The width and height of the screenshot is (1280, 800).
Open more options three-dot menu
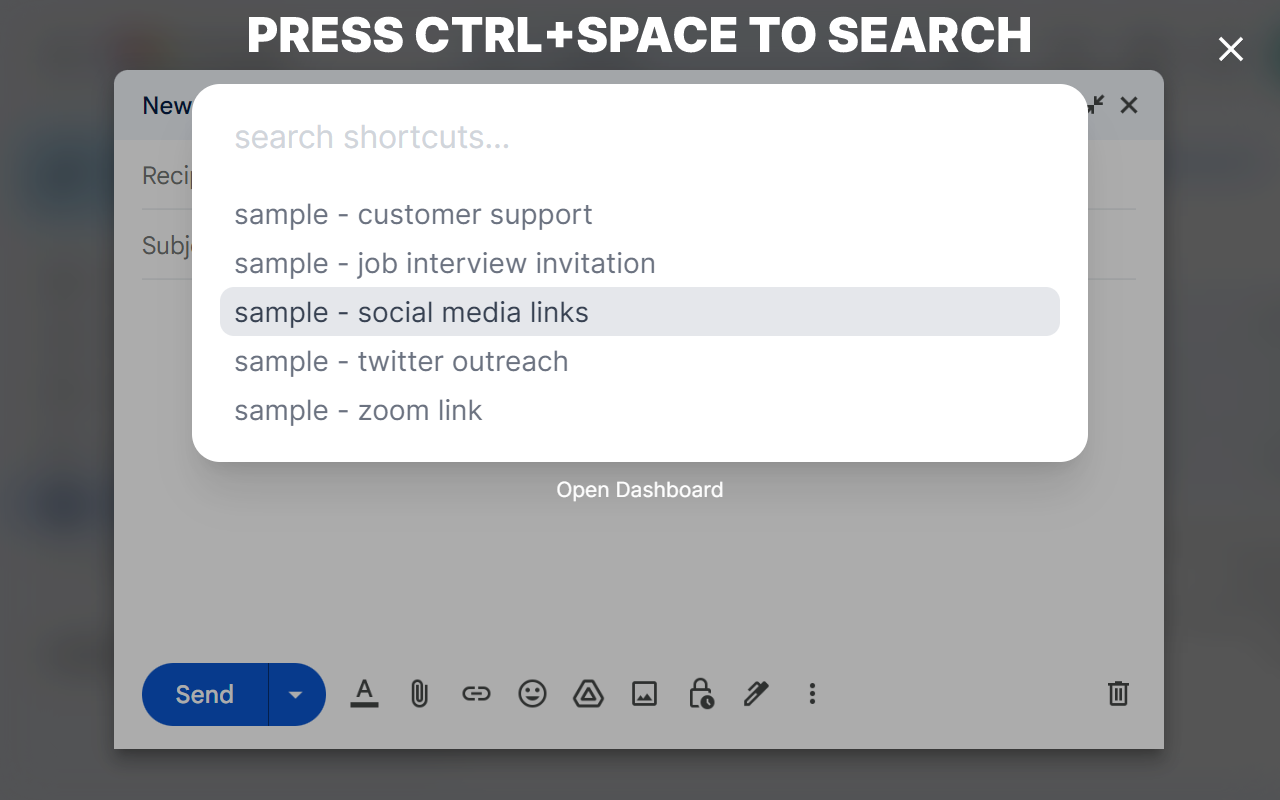pyautogui.click(x=812, y=693)
